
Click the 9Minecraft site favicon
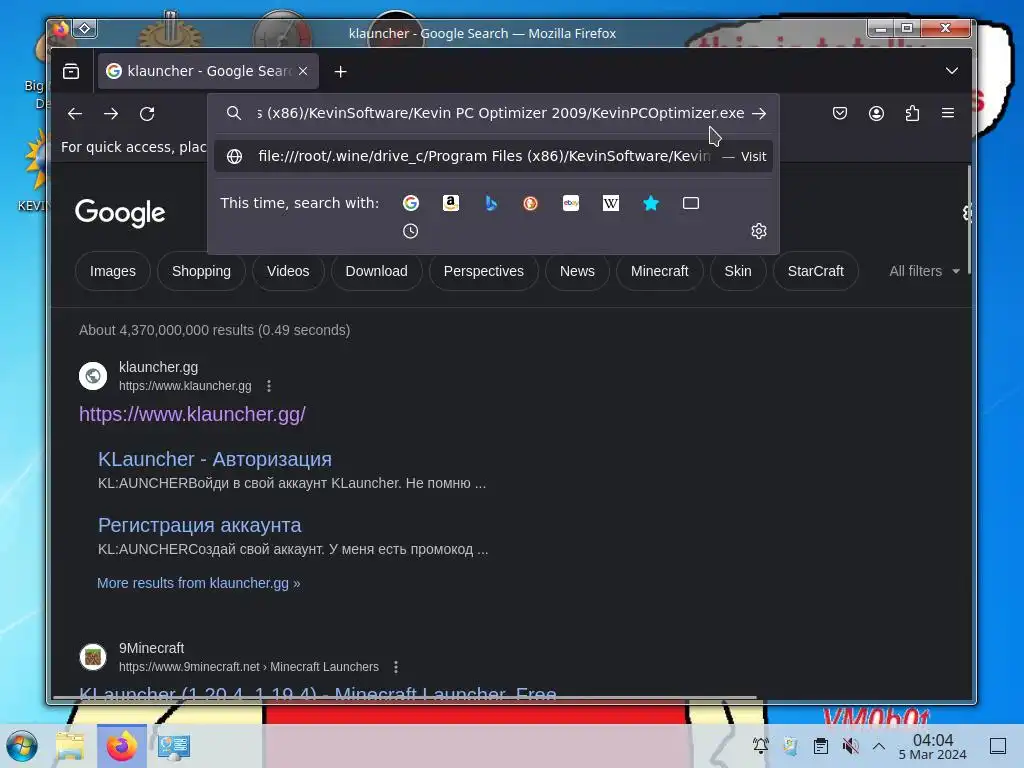(x=93, y=657)
